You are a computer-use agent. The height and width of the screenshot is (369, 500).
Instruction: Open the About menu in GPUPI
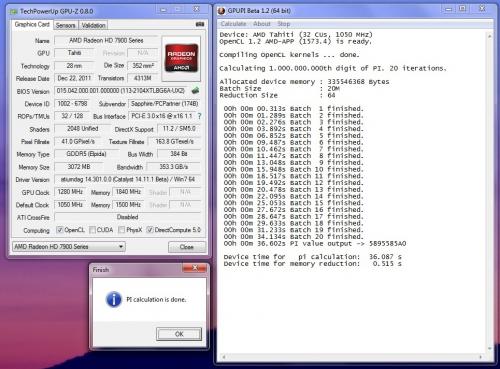click(x=262, y=24)
